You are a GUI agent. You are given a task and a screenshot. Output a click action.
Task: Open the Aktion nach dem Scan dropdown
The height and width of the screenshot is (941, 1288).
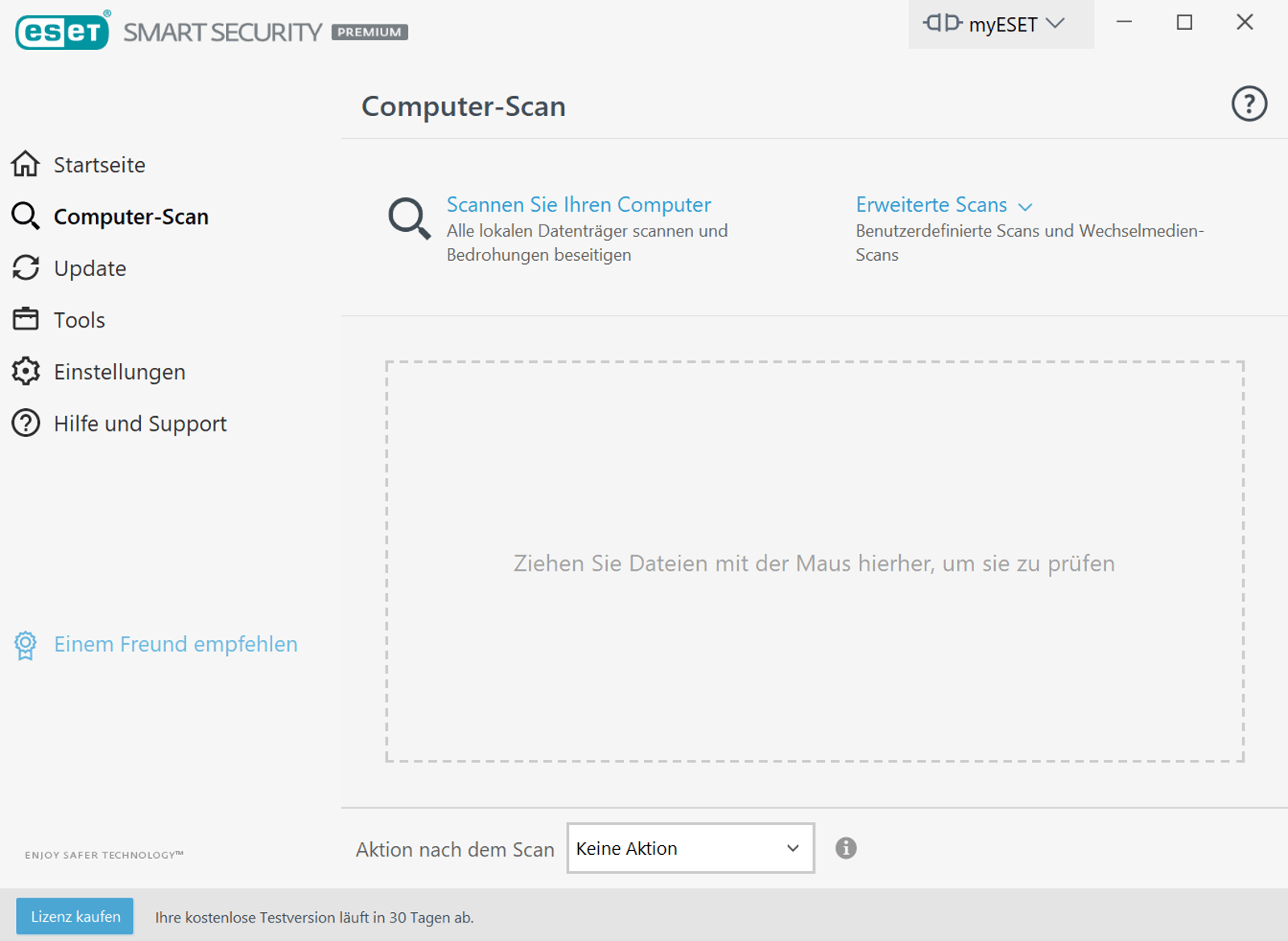tap(793, 848)
